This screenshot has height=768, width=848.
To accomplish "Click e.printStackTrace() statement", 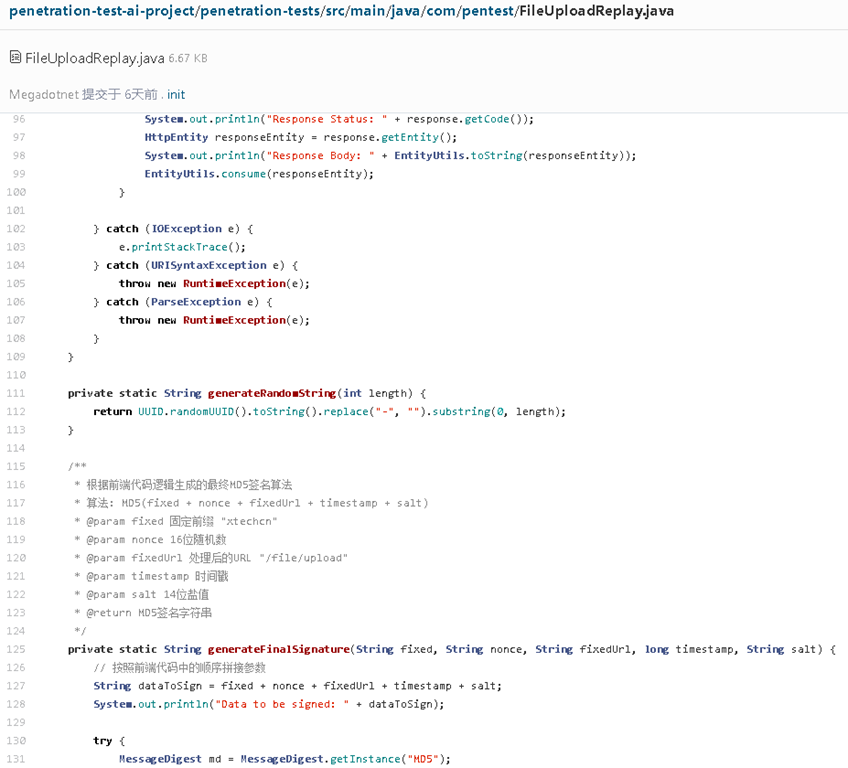I will tap(182, 247).
